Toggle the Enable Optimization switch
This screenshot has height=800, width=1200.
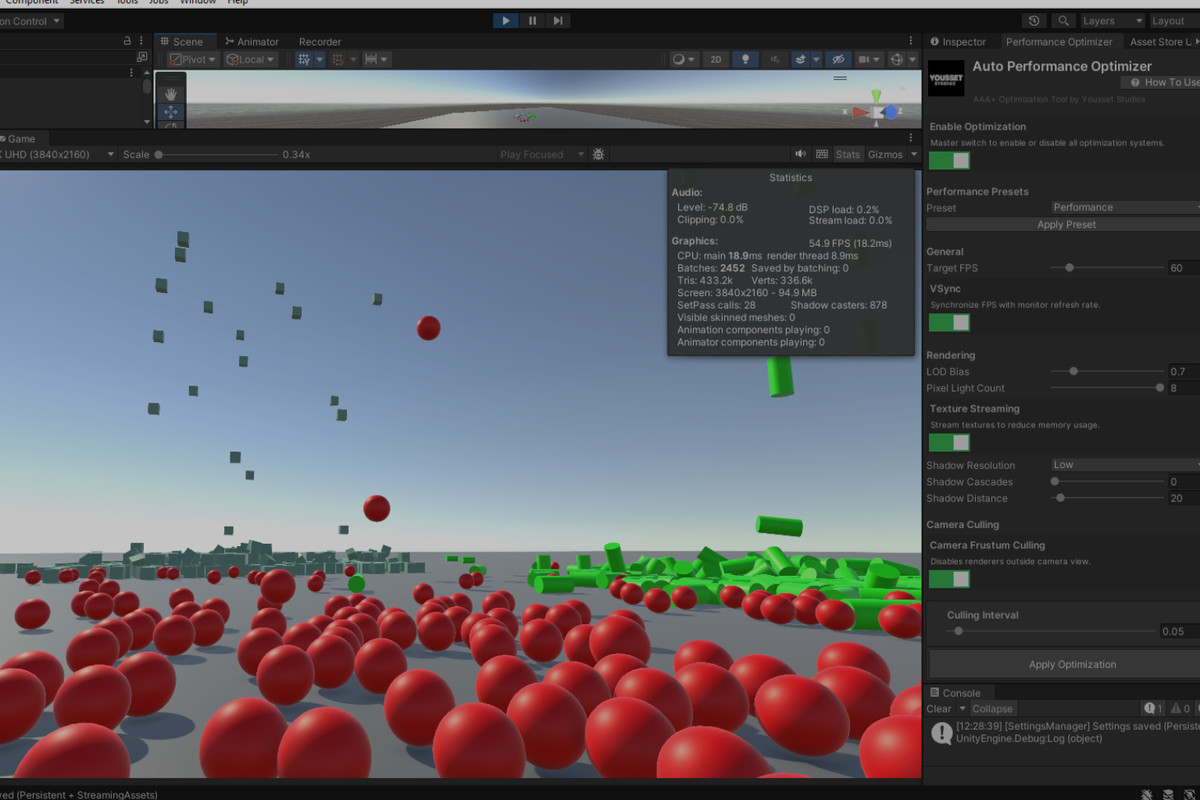click(949, 161)
